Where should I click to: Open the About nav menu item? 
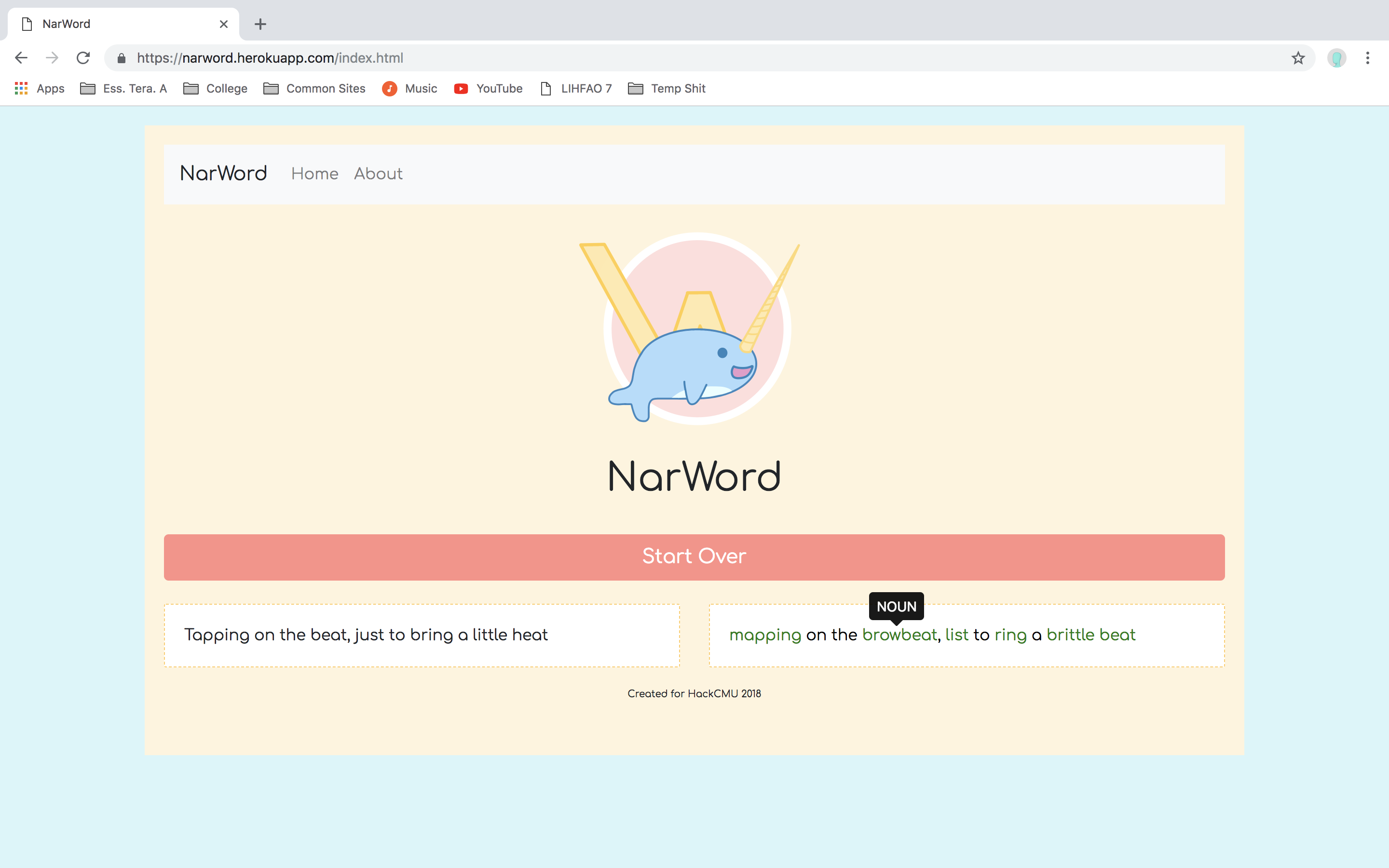pyautogui.click(x=378, y=174)
